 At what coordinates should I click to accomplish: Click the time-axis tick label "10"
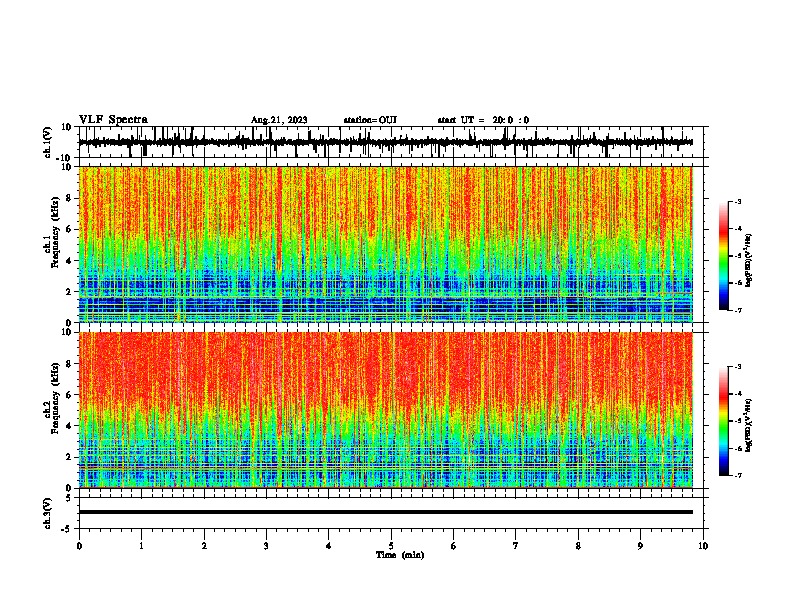(703, 546)
